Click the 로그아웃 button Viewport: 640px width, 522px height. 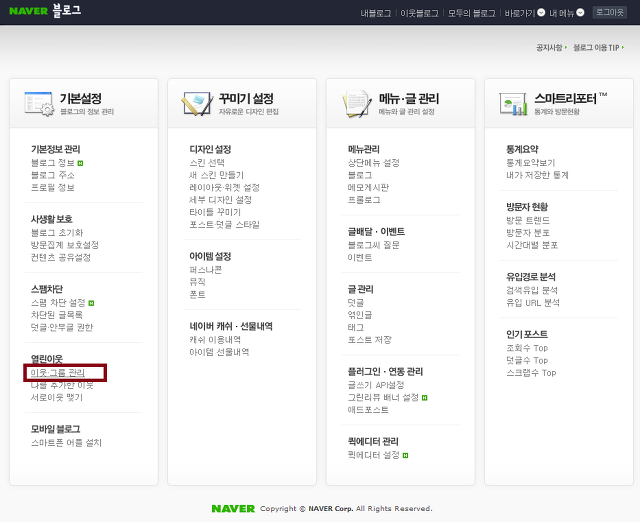610,12
